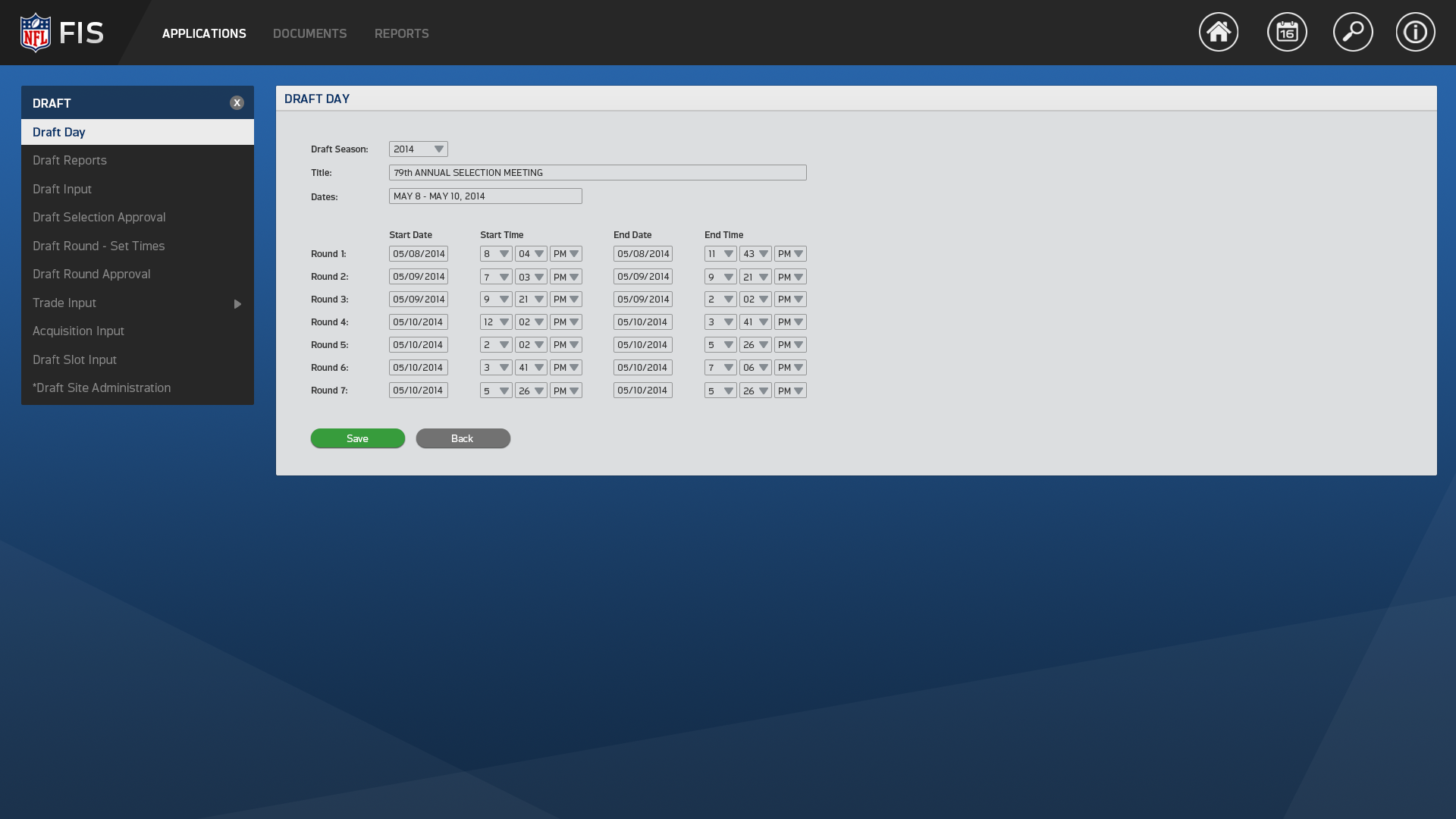
Task: Open Round 4 start AM/PM dropdown
Action: (566, 322)
